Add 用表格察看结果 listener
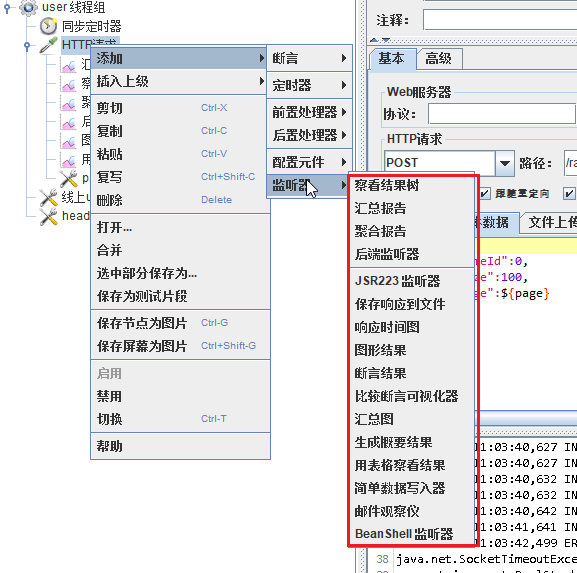This screenshot has height=573, width=577. tap(412, 465)
